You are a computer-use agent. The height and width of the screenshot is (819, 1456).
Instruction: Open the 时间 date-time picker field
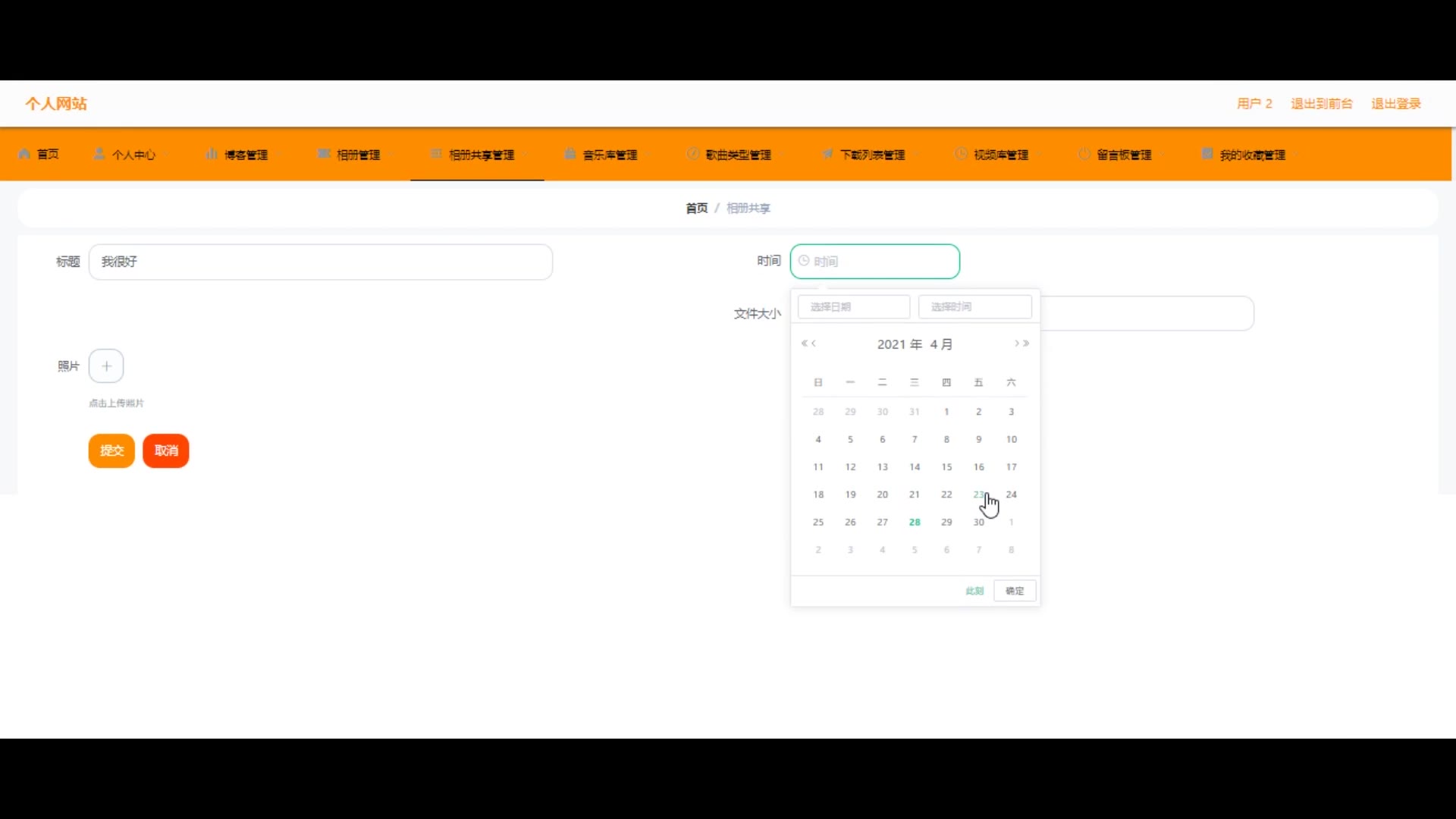[874, 262]
